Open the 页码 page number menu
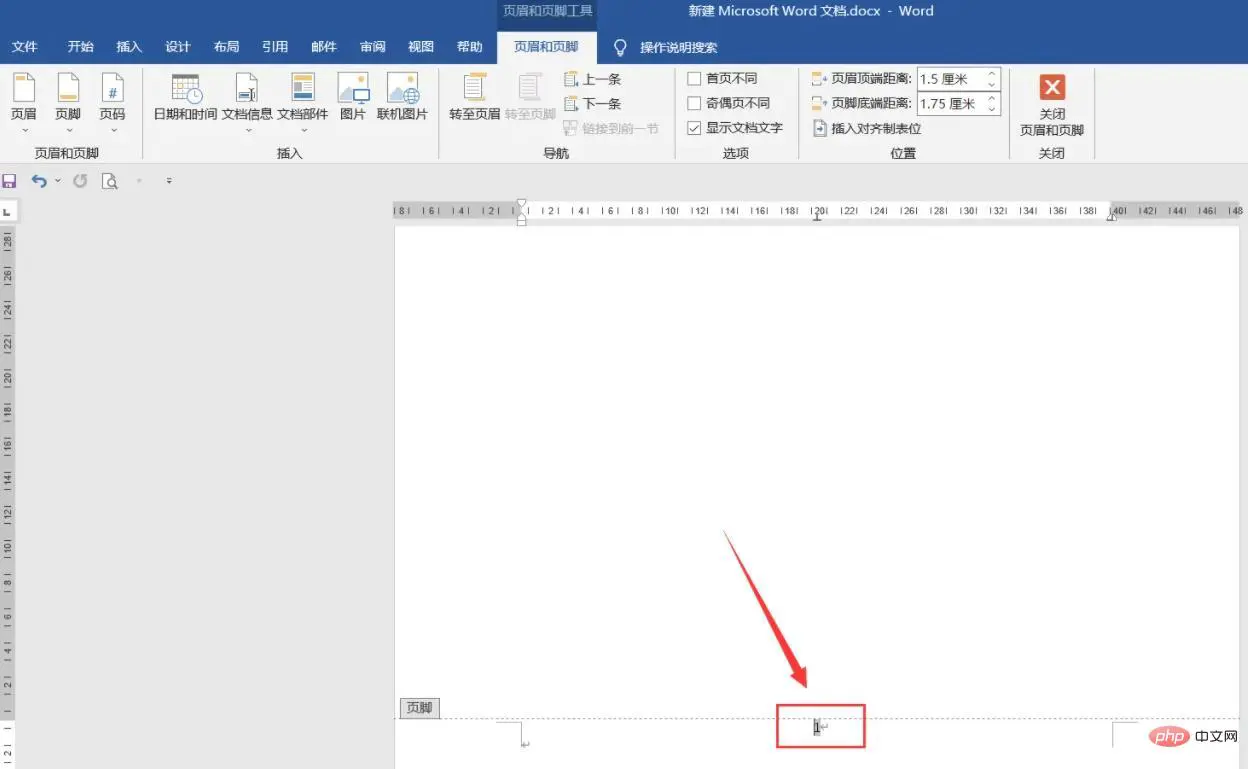Screen dimensions: 1248x769 (x=112, y=103)
